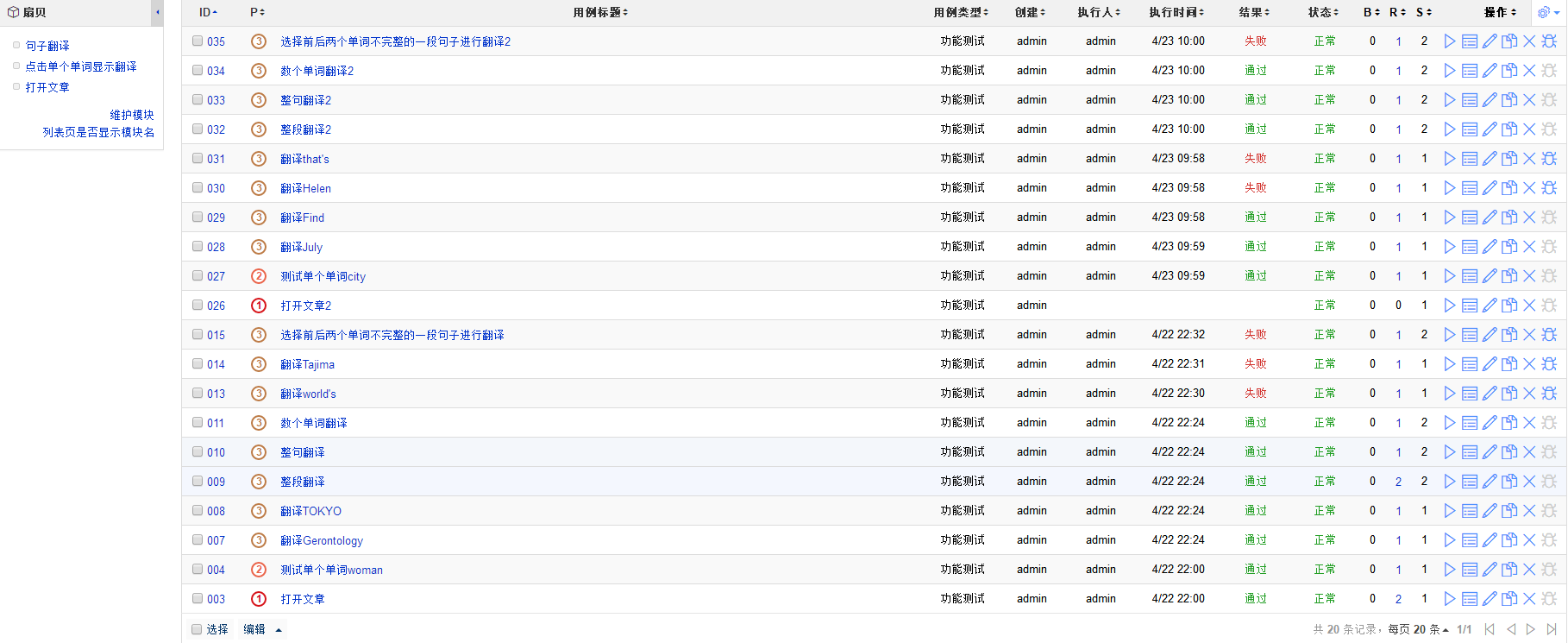This screenshot has width=1568, height=643.
Task: Tick the checkbox next to case 010
Action: 198,452
